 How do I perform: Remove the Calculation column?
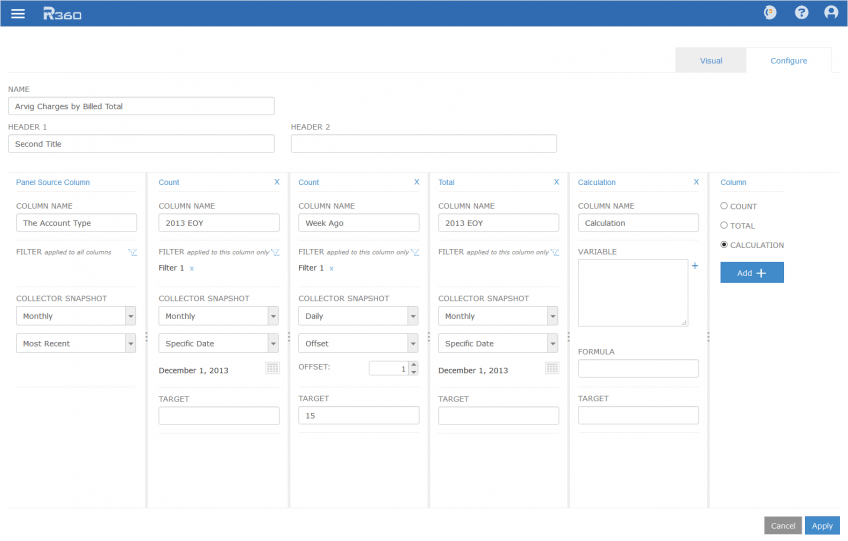tap(696, 182)
